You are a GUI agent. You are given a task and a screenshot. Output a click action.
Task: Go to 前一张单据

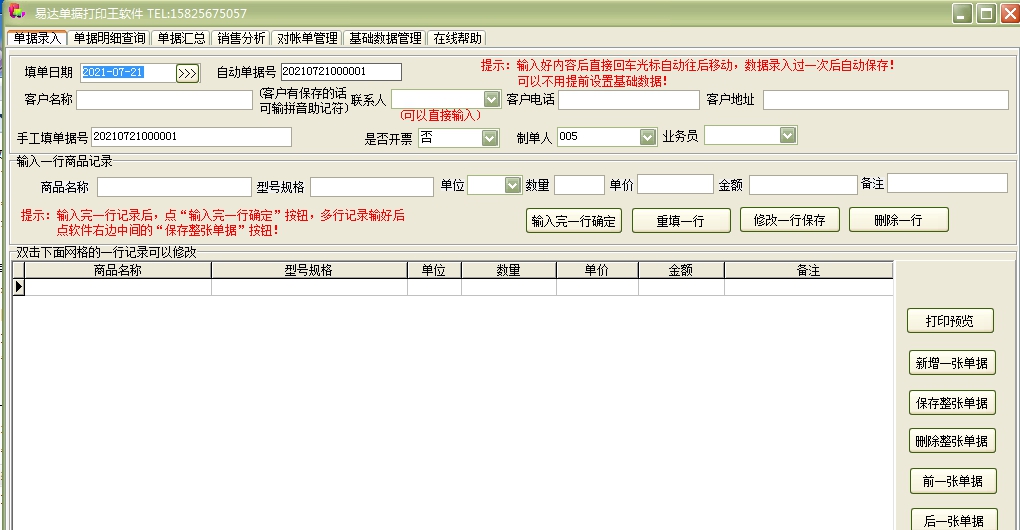[x=953, y=481]
